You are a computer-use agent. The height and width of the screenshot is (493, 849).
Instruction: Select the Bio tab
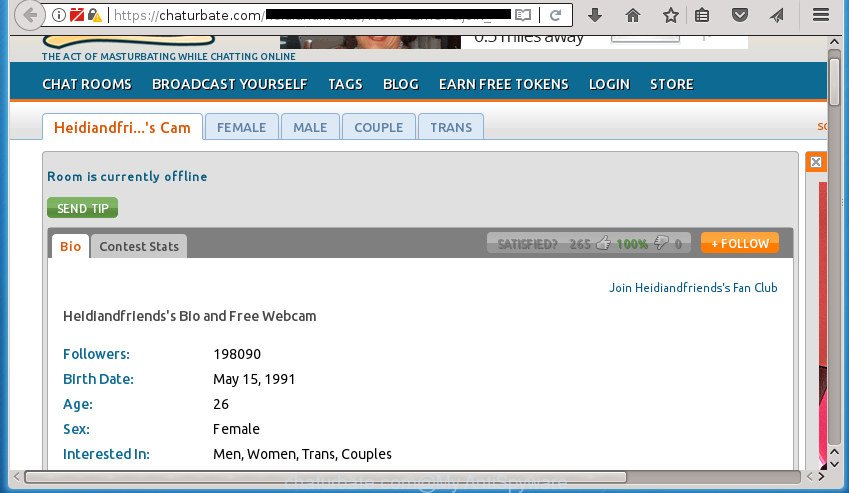coord(70,246)
